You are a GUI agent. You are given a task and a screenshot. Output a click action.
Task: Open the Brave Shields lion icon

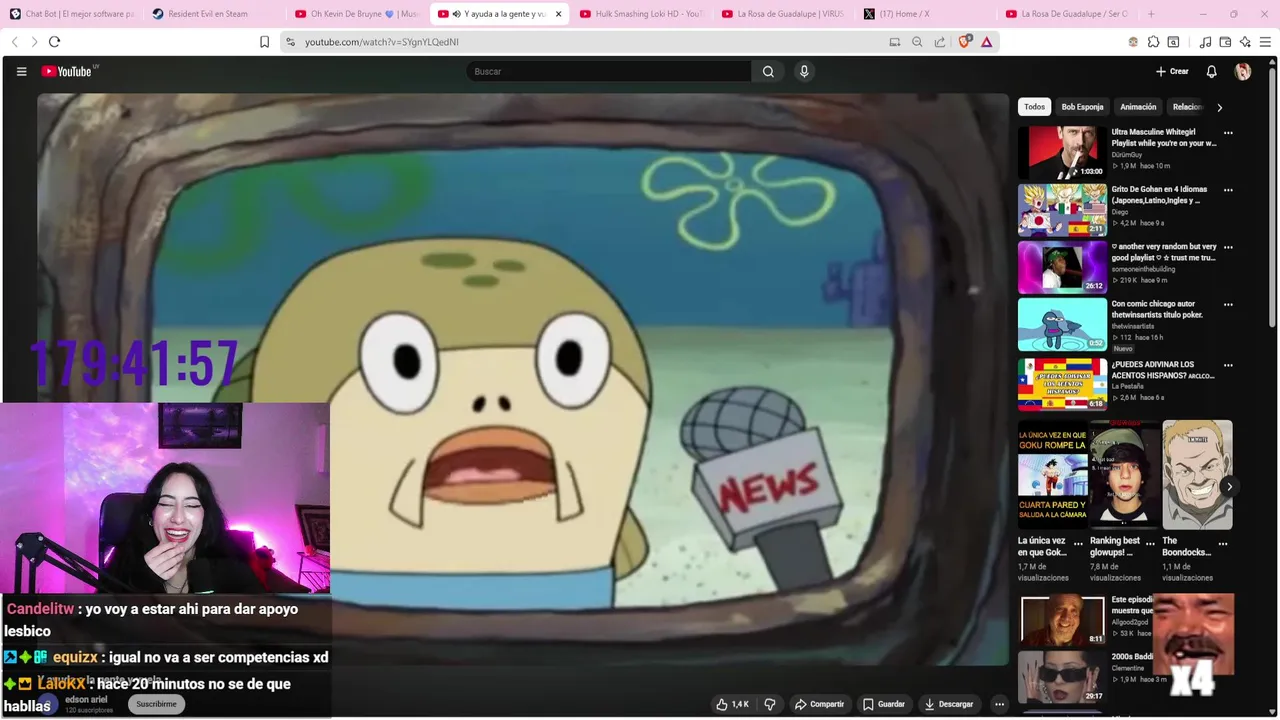pos(966,42)
